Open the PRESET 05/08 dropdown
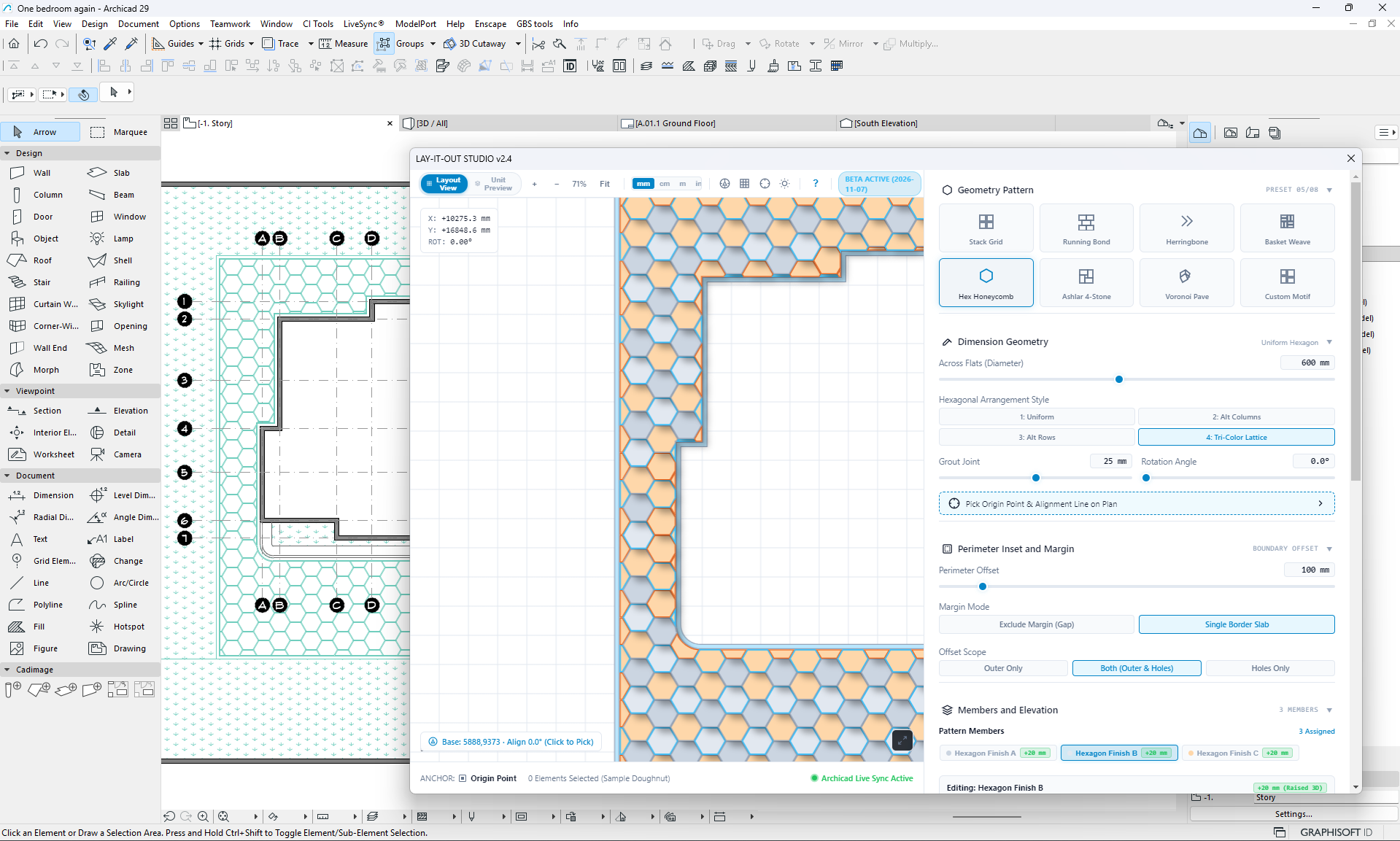 (1299, 190)
